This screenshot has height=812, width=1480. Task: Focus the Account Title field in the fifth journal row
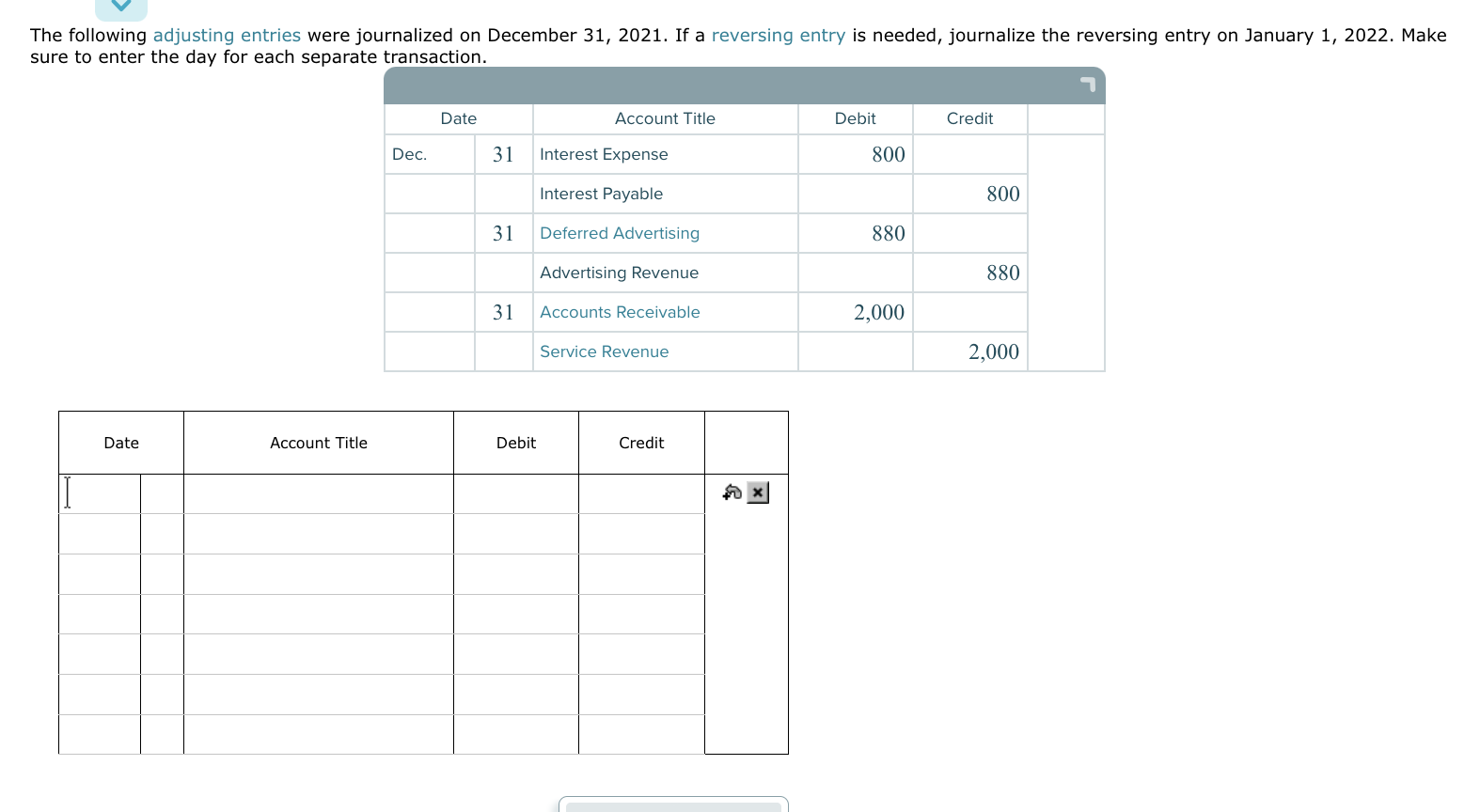coord(319,654)
